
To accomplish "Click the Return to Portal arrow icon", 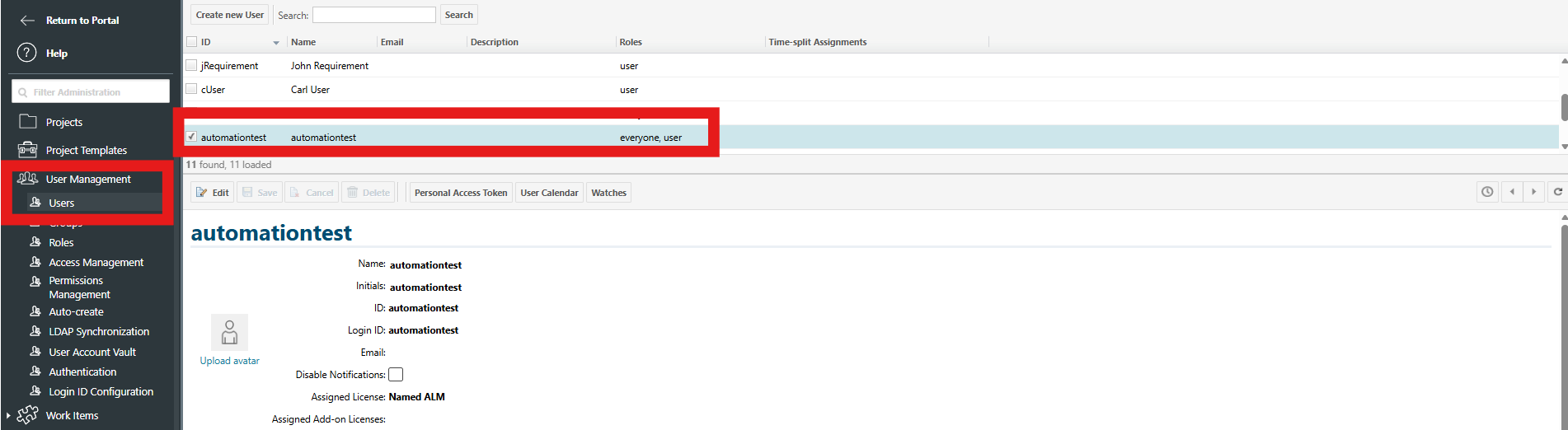I will coord(27,20).
